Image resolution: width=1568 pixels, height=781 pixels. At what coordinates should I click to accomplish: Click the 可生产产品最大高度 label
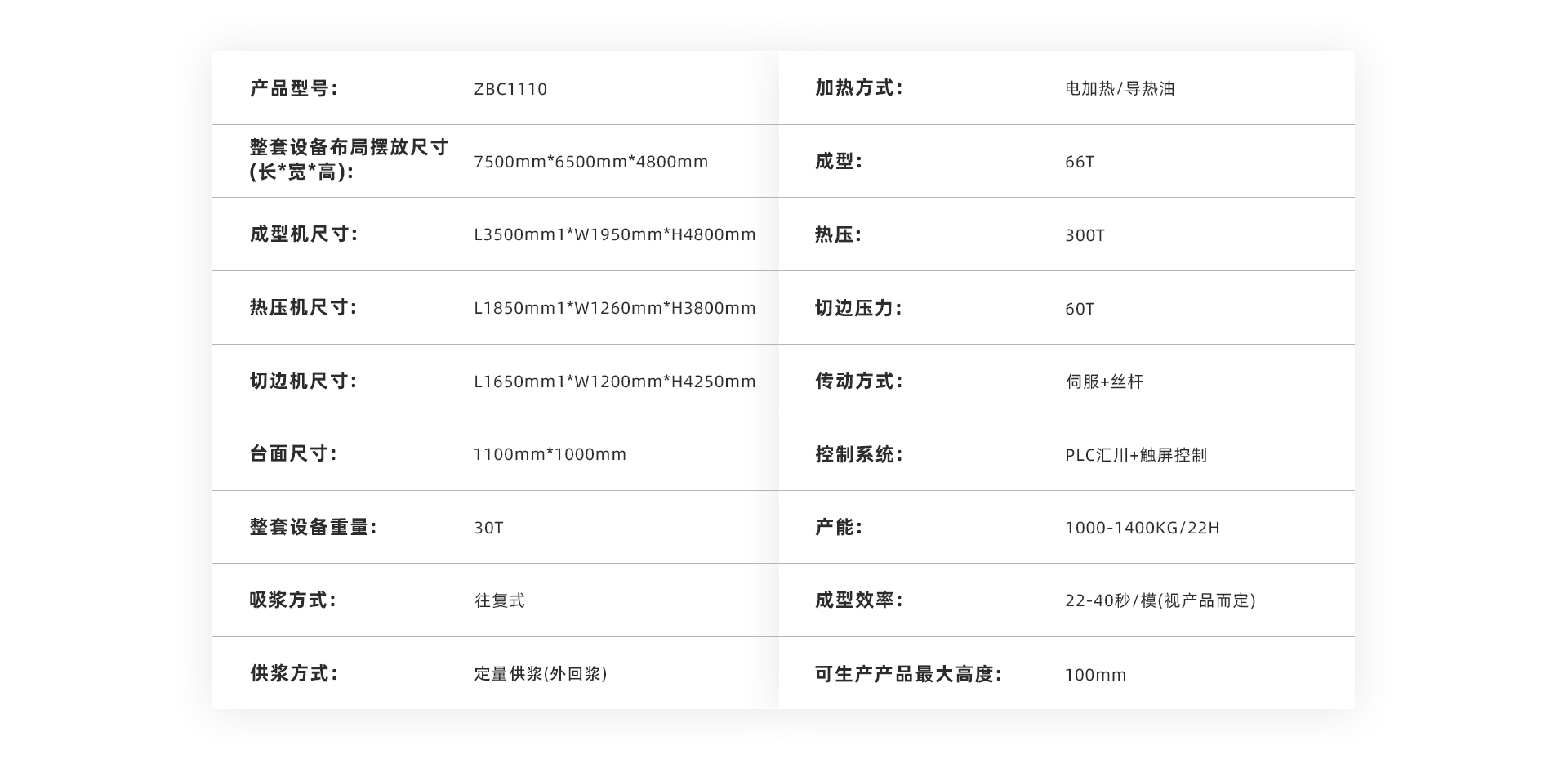(908, 674)
